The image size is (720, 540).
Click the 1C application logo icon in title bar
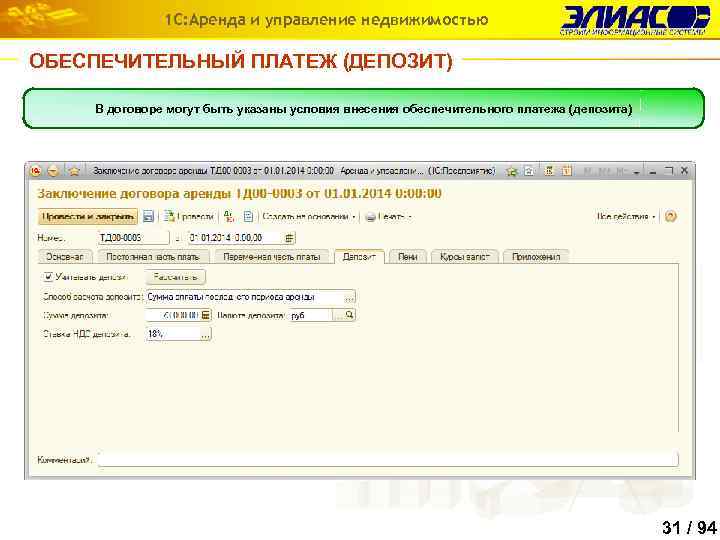[36, 171]
